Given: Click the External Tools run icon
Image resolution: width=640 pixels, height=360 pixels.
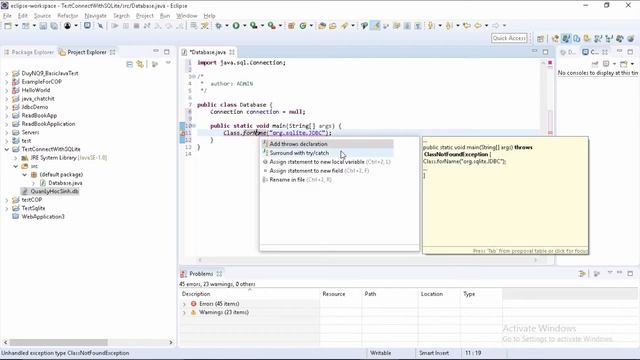Looking at the screenshot, I should coord(271,26).
